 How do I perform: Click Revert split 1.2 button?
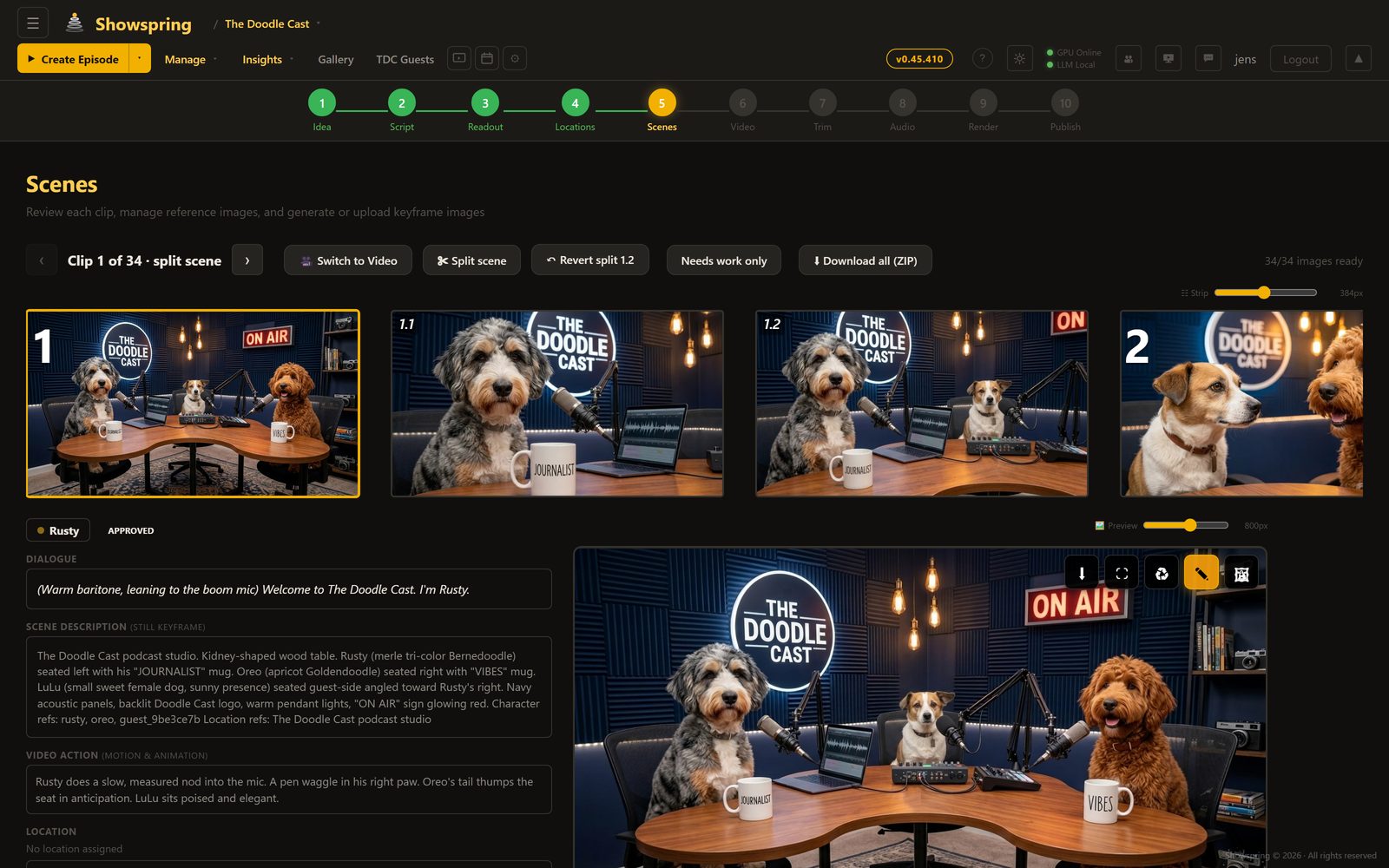(590, 260)
